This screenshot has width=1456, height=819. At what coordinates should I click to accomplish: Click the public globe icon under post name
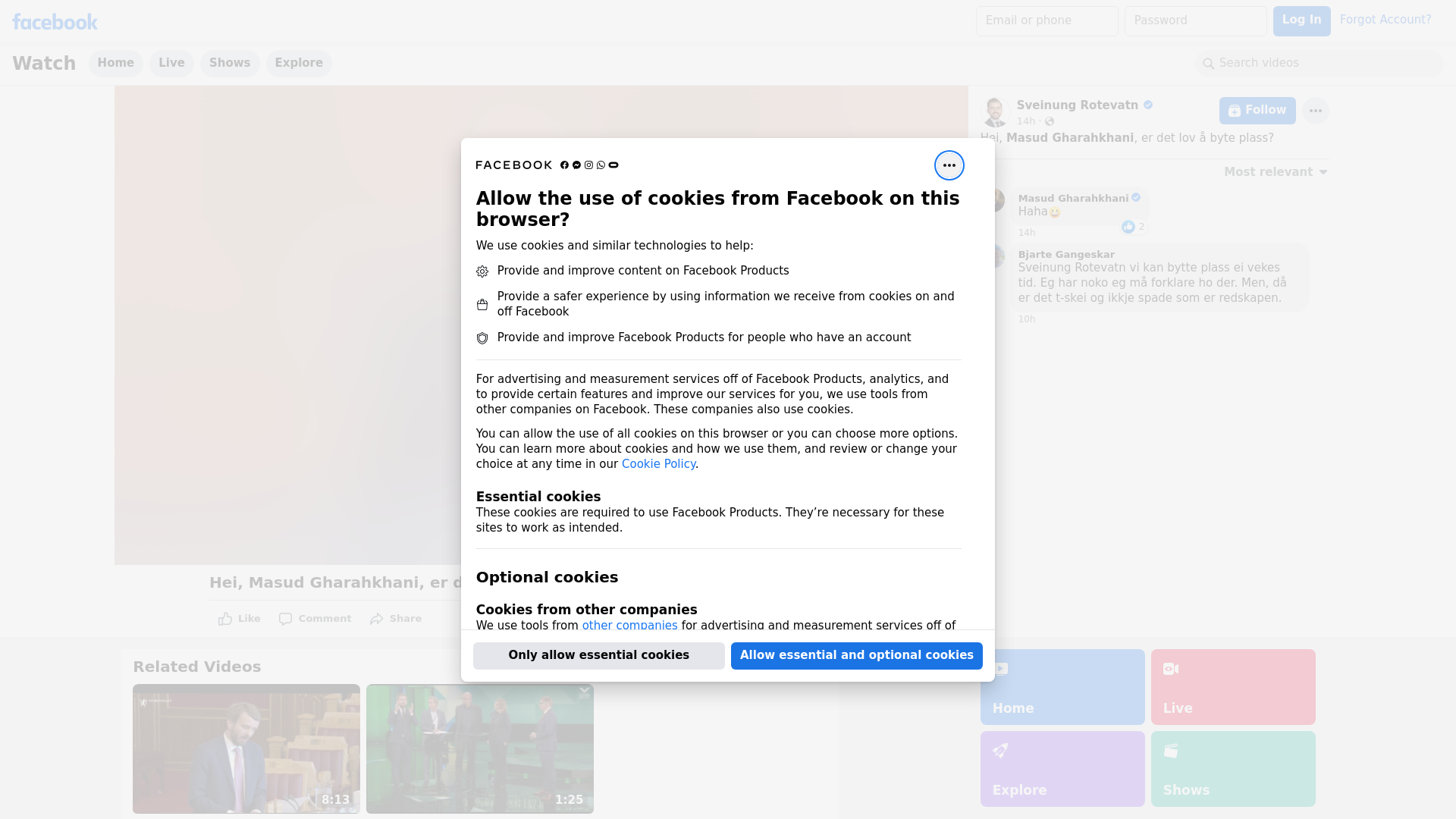pos(1050,121)
